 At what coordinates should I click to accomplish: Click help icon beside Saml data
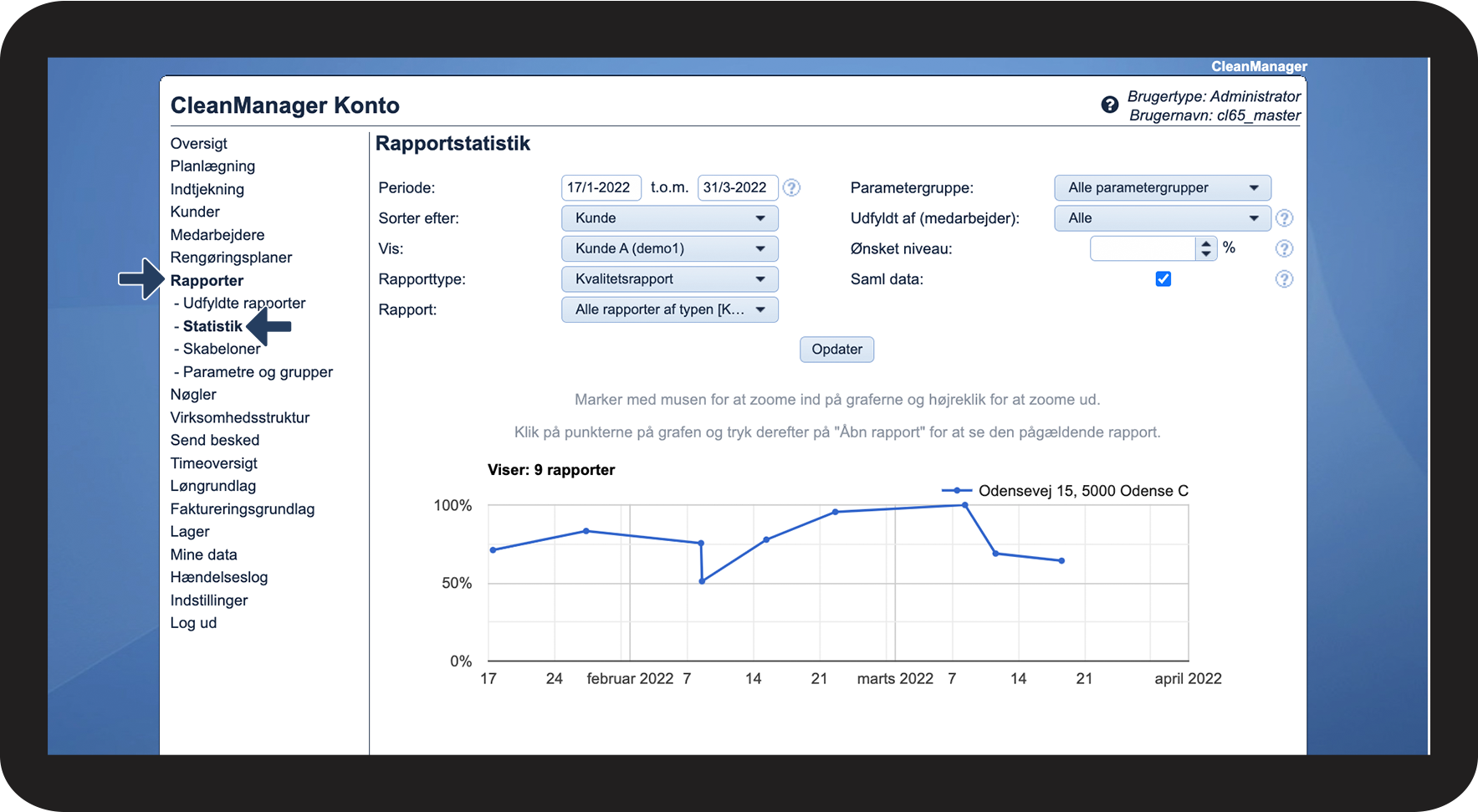tap(1284, 279)
